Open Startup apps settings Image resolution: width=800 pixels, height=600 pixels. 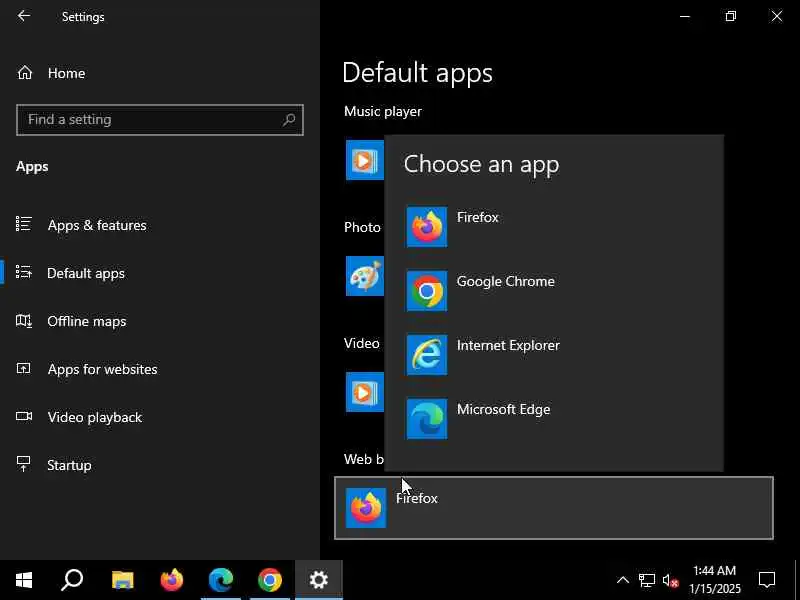click(69, 465)
